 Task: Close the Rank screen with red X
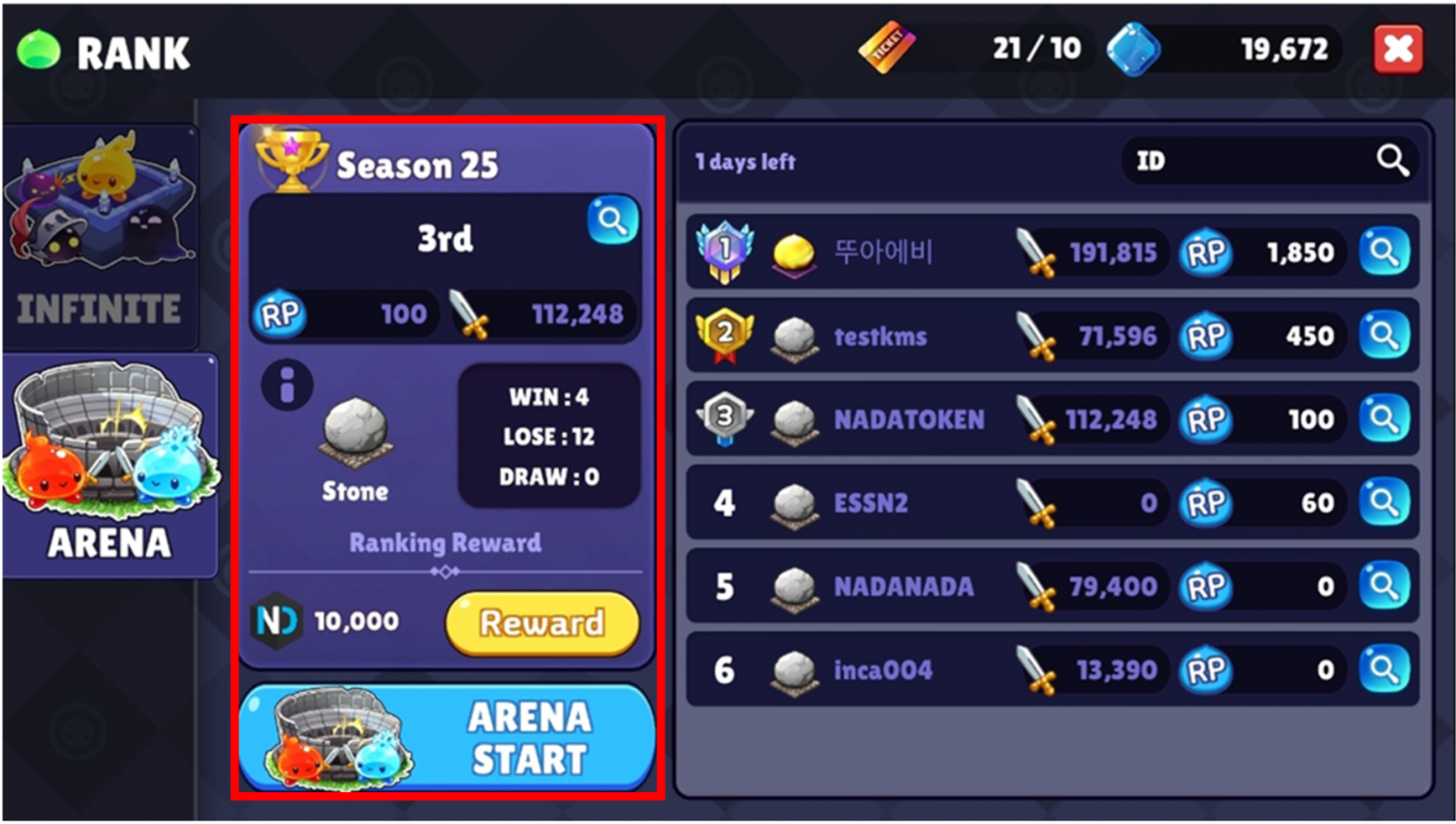point(1399,49)
